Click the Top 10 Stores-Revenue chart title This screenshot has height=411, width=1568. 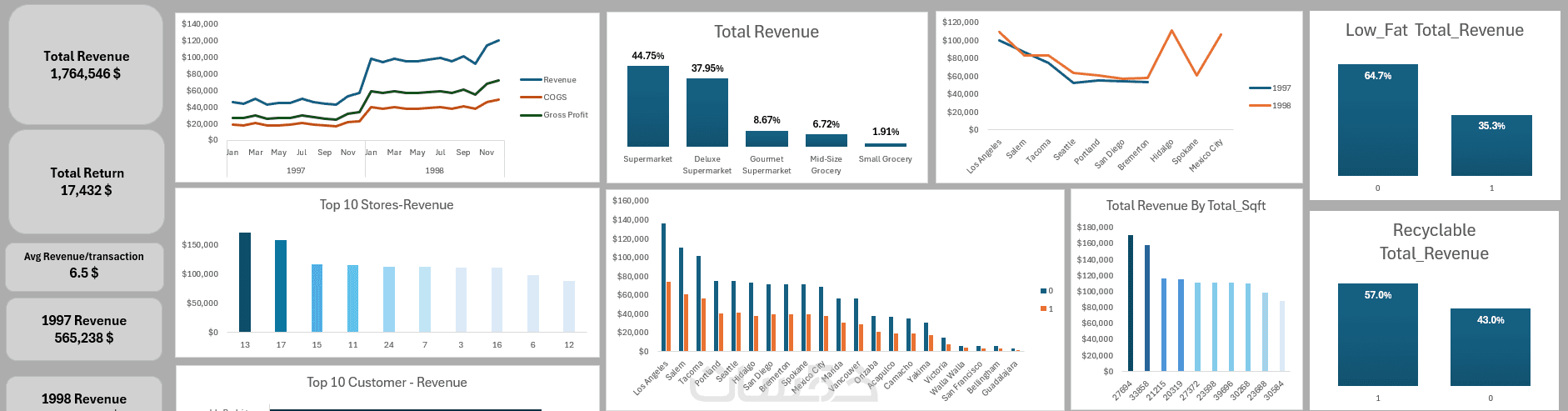387,205
